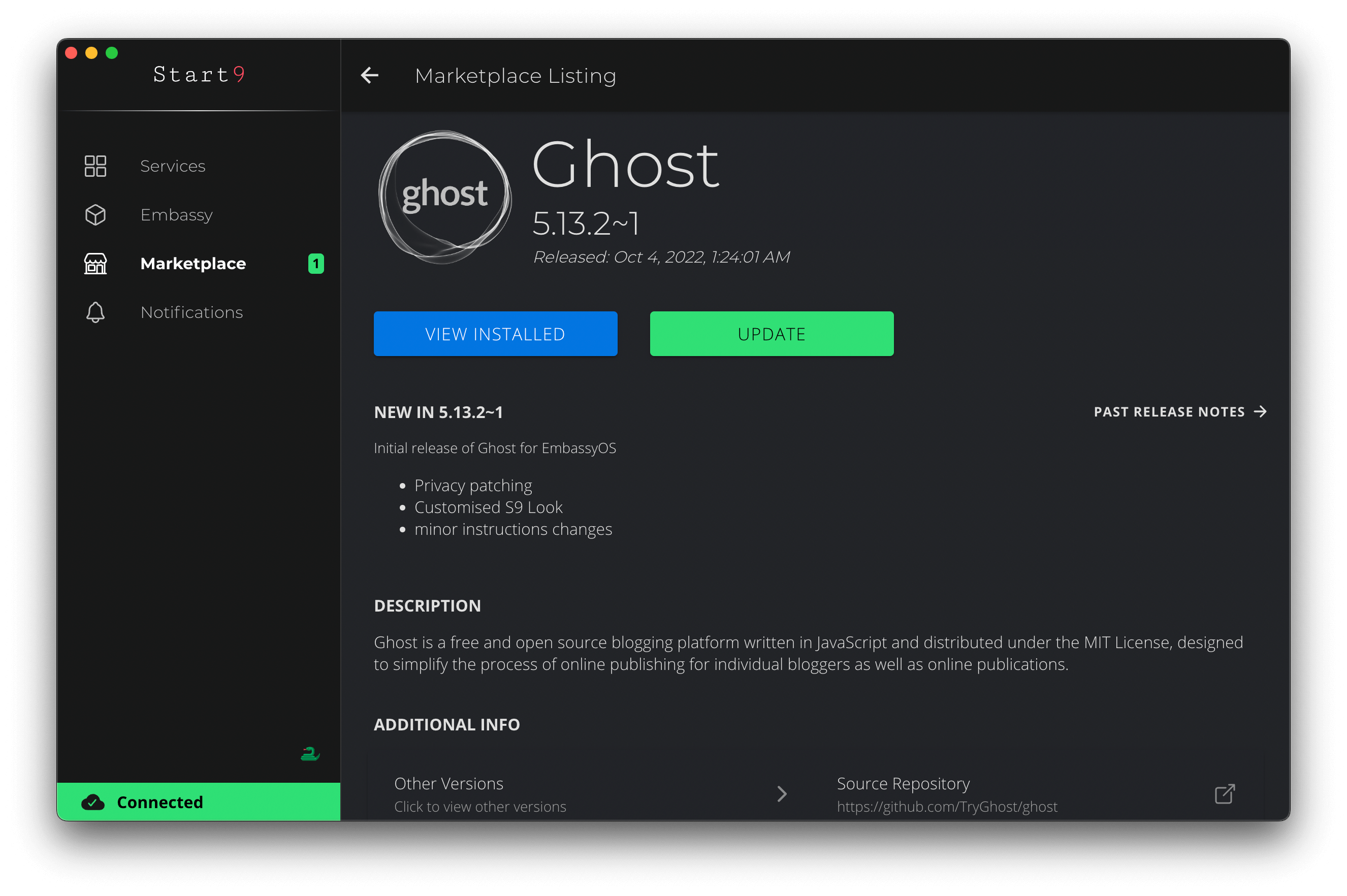Click 'Click to view other versions'
The height and width of the screenshot is (896, 1347).
click(x=480, y=806)
